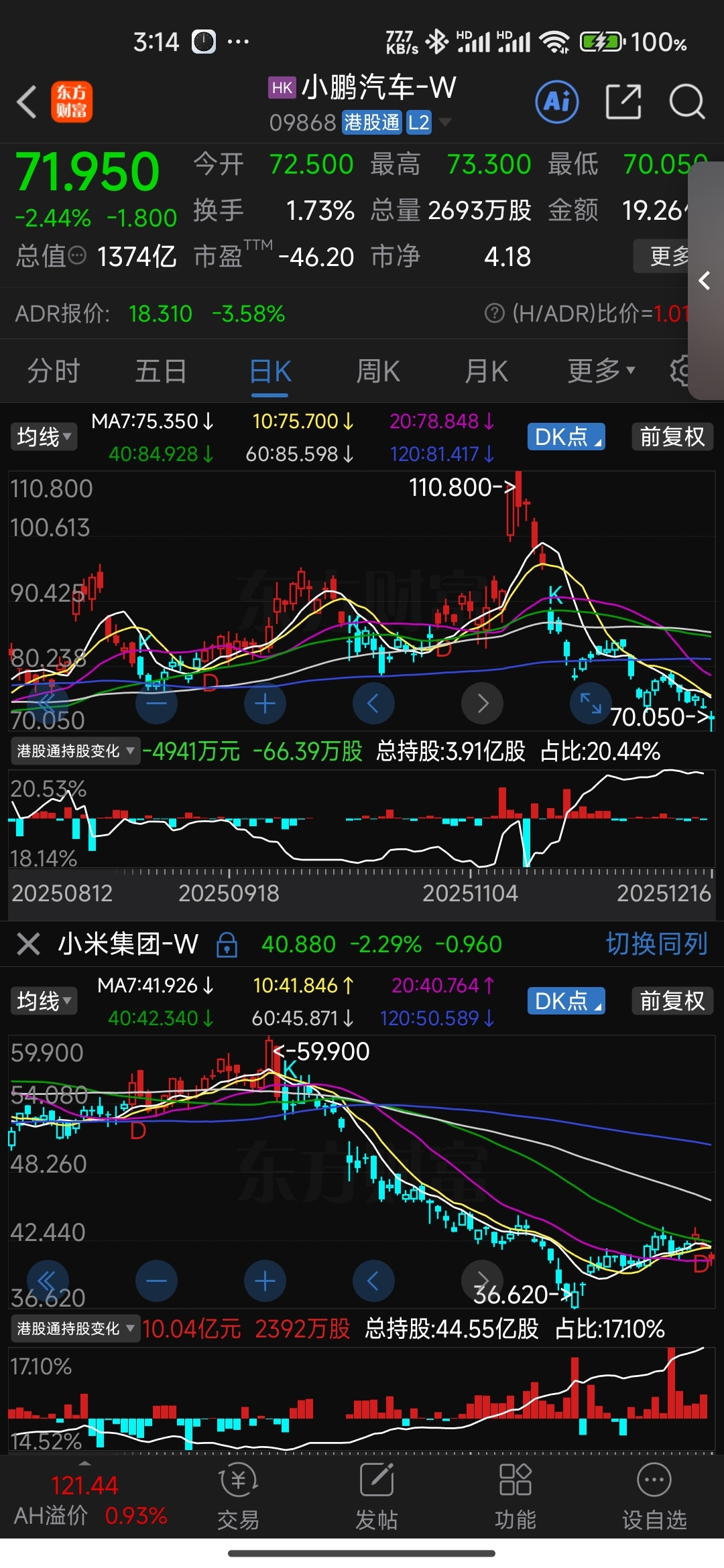
Task: Tap the side panel collapse arrow
Action: pyautogui.click(x=705, y=281)
